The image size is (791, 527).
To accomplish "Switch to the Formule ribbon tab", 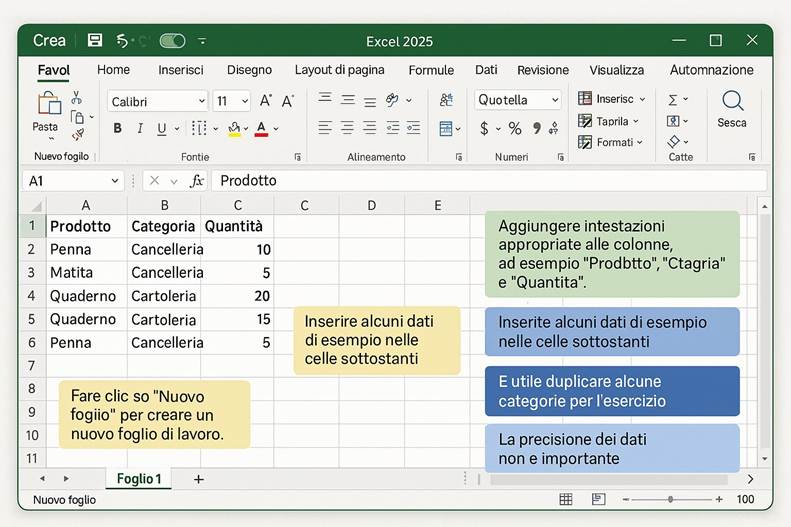I will (431, 70).
